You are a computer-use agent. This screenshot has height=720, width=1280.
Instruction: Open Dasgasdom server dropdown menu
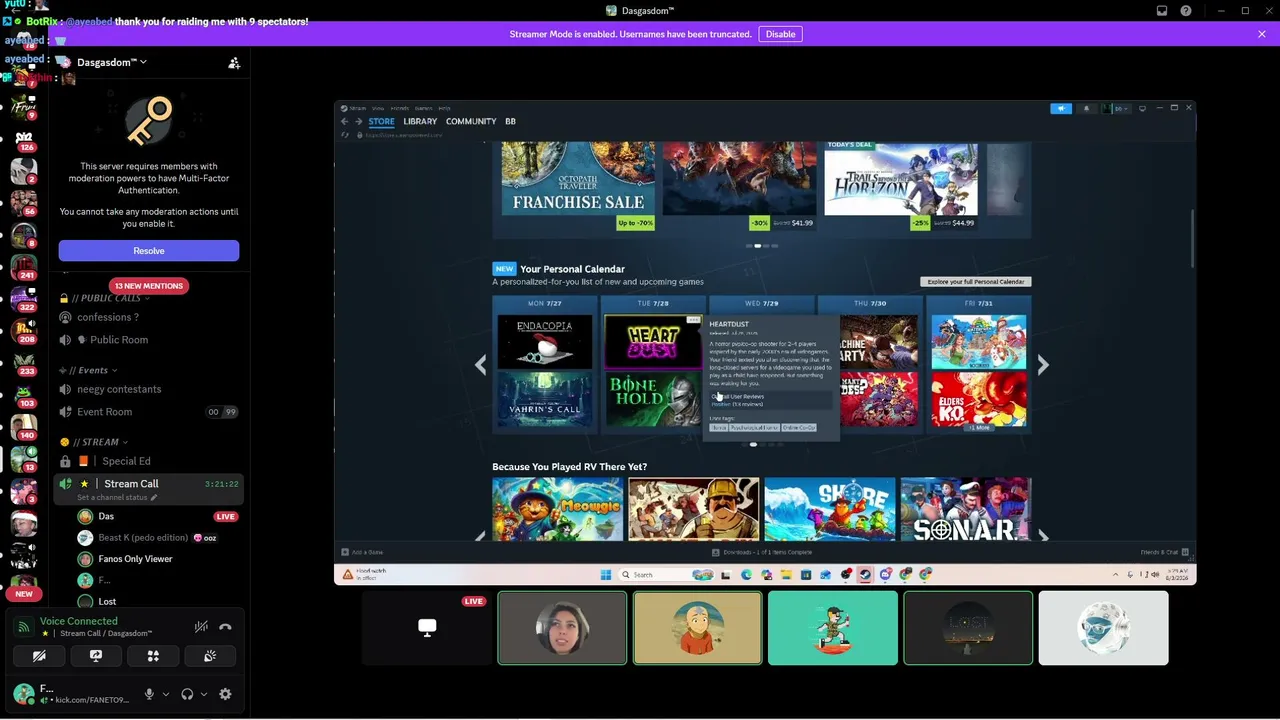tap(112, 62)
